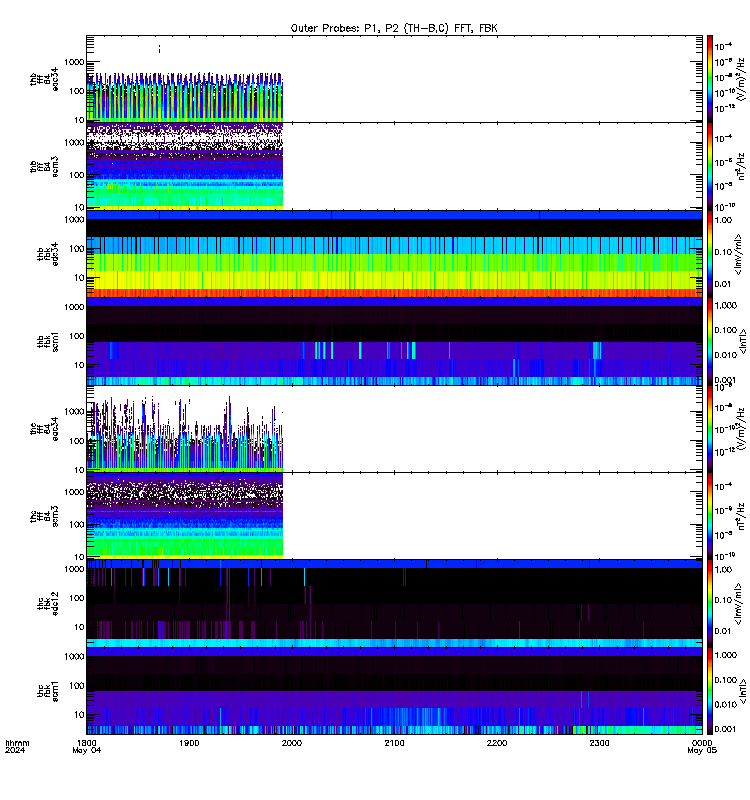Click the (V/m)²/Hz unit label by thc eac34
Viewport: 750px width, 800px height.
coord(741,429)
